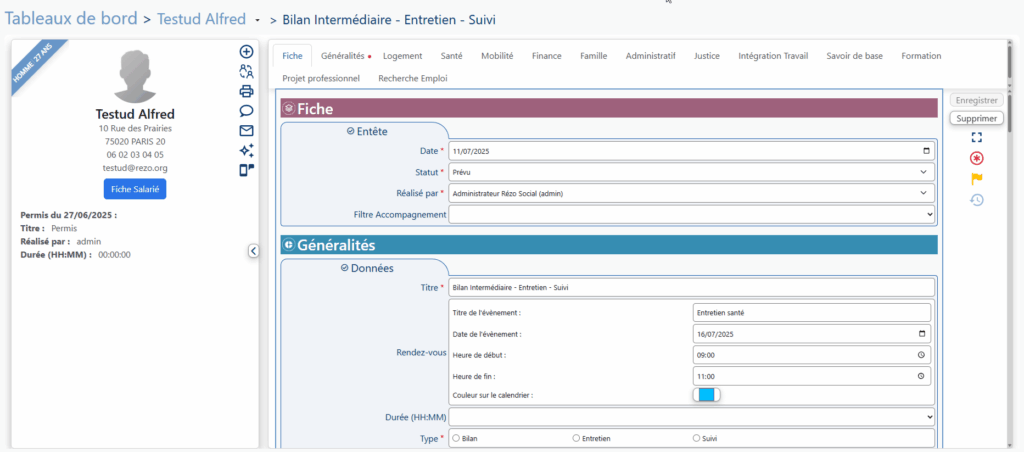Click the blue calendar color swatch
Viewport: 1024px width, 452px height.
pos(706,395)
